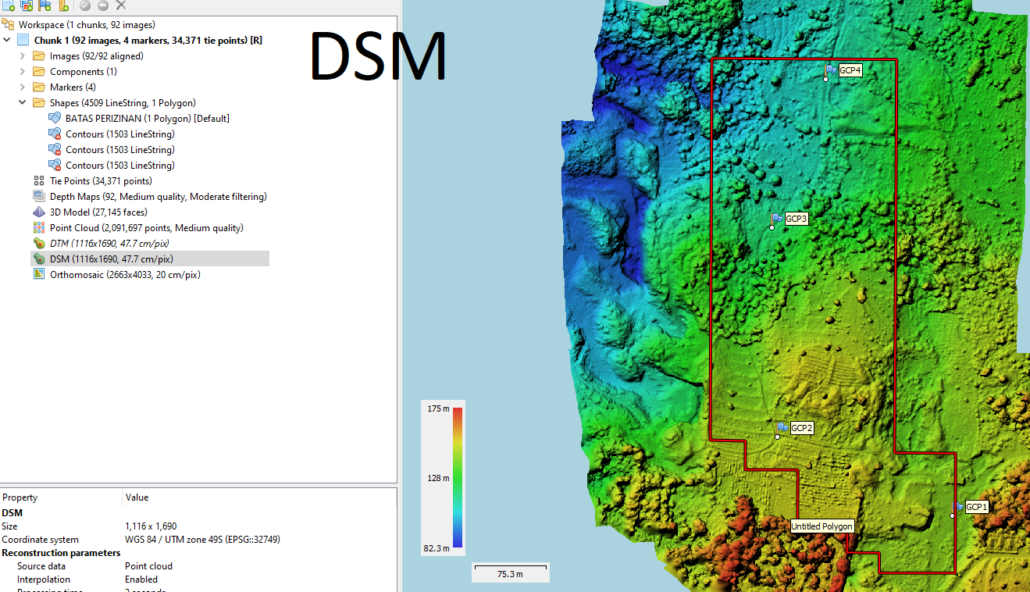The width and height of the screenshot is (1030, 592).
Task: Click the Disable toolbar toggle
Action: point(101,6)
